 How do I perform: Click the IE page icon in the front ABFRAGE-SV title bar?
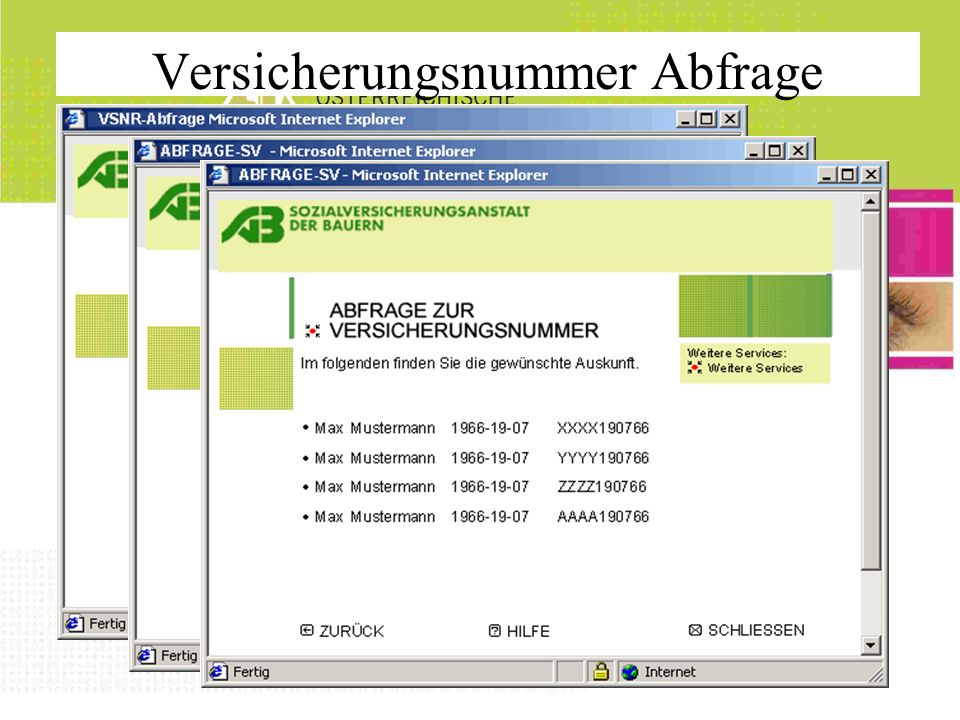click(219, 175)
